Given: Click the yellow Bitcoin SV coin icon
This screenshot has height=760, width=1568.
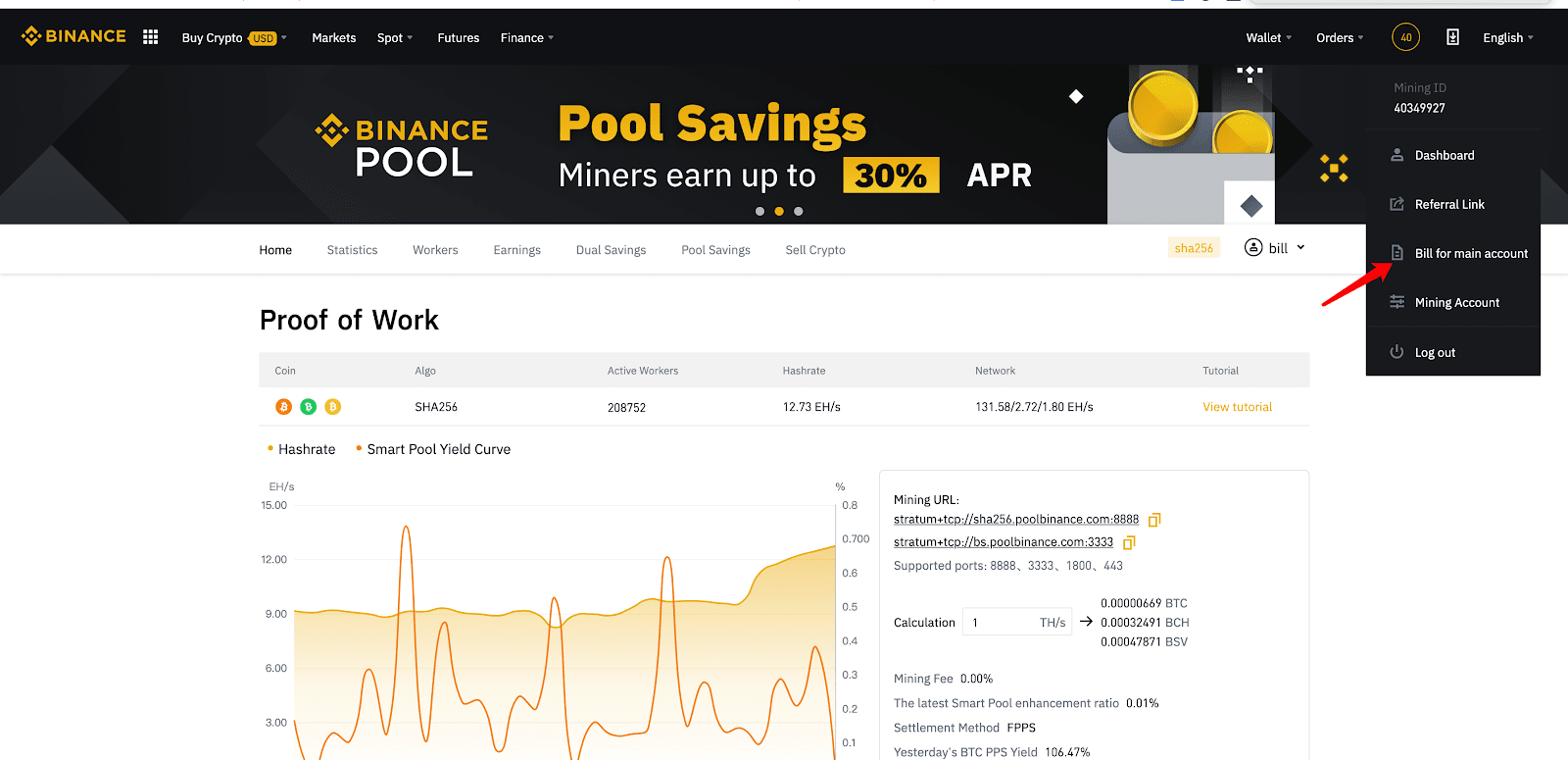Looking at the screenshot, I should tap(332, 407).
